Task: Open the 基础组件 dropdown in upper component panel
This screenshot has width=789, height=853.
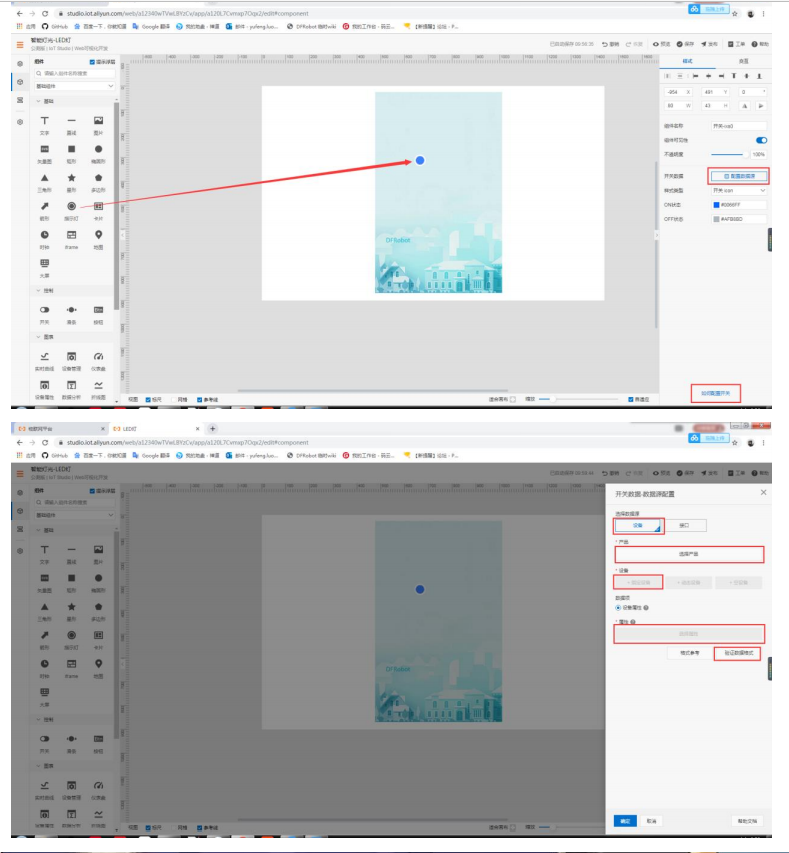Action: click(75, 86)
